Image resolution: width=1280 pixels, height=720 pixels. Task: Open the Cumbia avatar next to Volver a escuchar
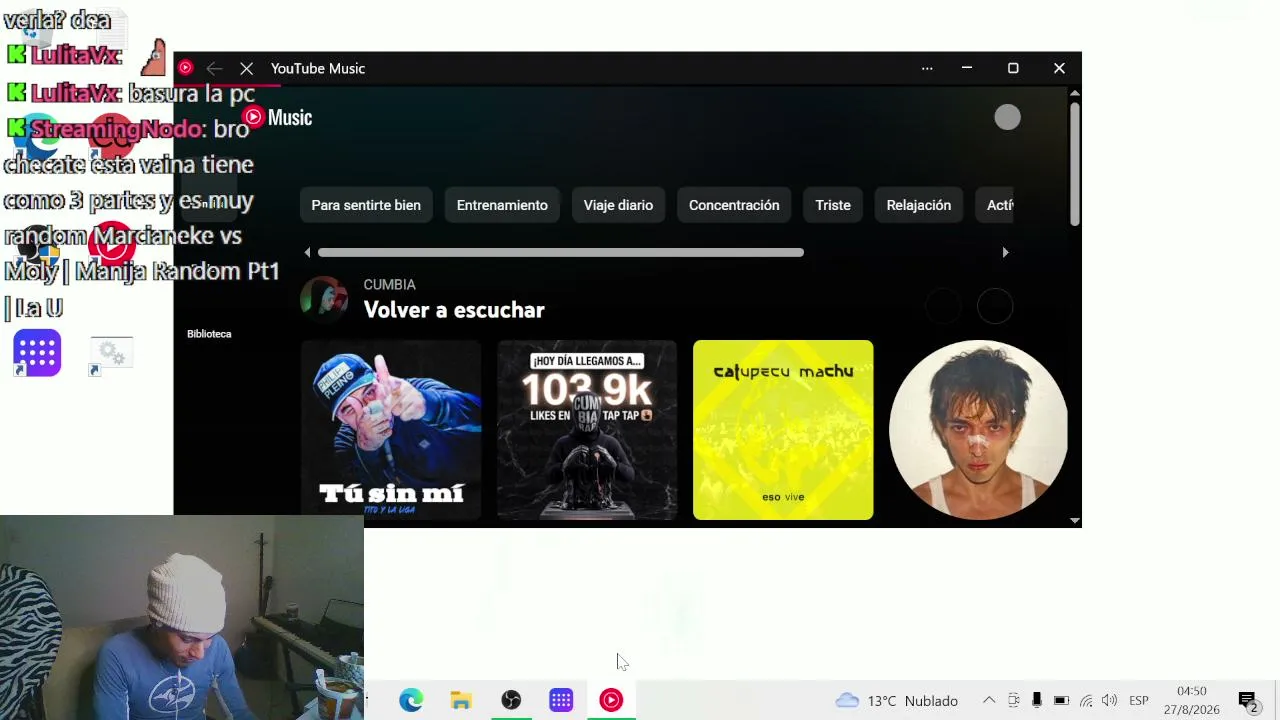[x=324, y=299]
